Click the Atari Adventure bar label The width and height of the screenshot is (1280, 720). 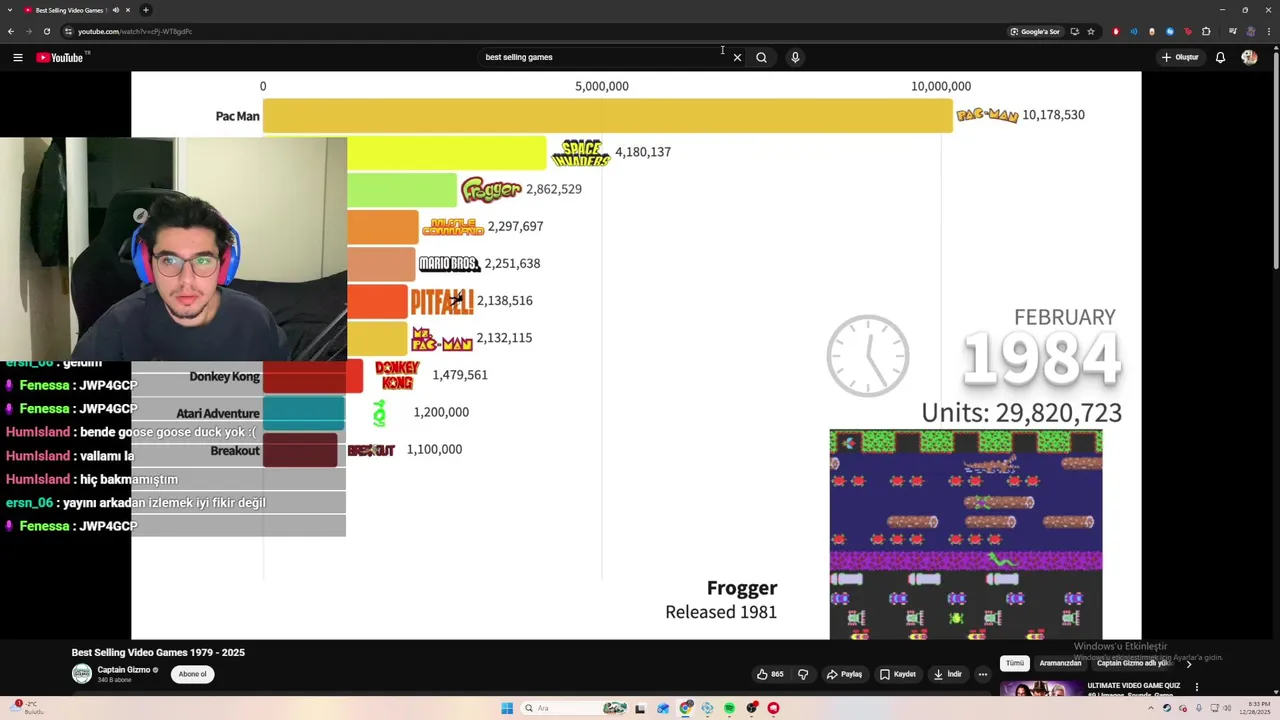[x=218, y=413]
